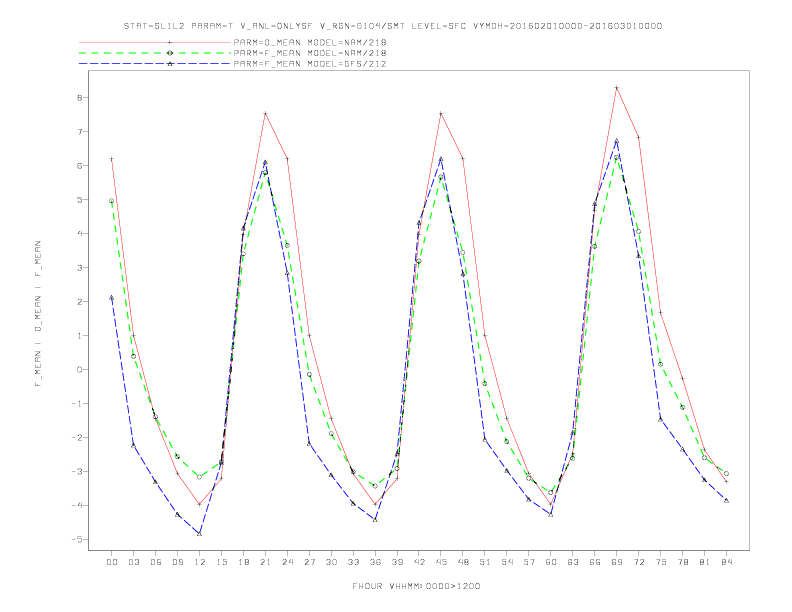Click green circle marker at hour 00
This screenshot has height=612, width=792.
[112, 201]
